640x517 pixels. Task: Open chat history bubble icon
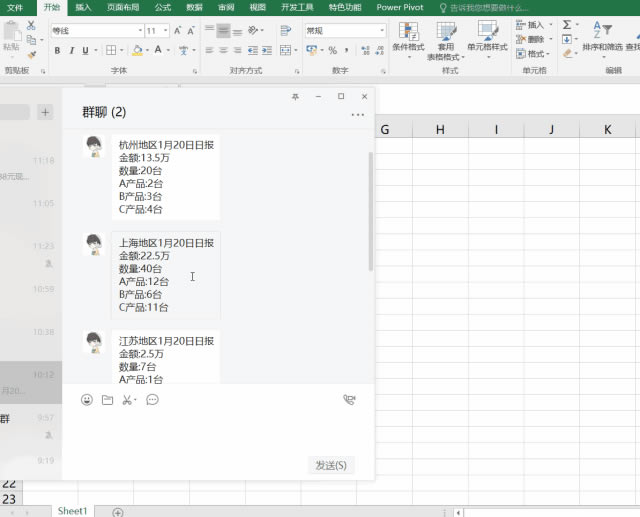[153, 400]
